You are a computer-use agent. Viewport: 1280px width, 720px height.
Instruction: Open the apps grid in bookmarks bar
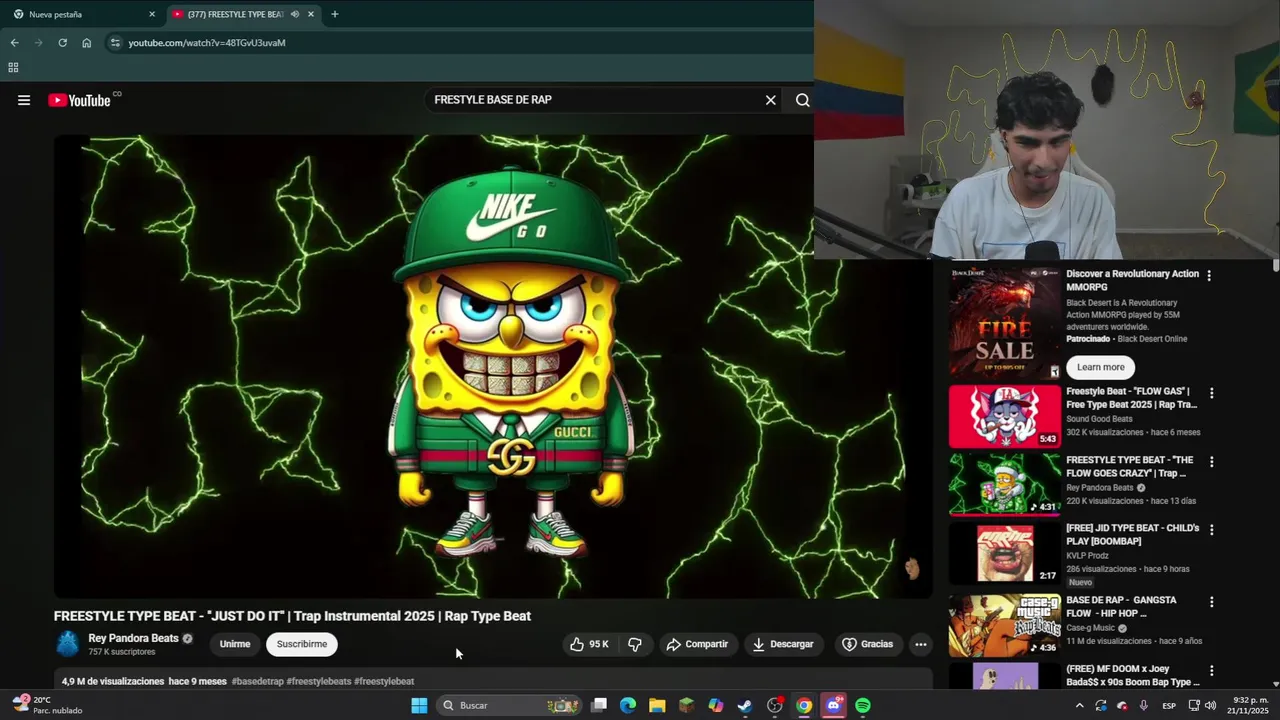coord(13,67)
